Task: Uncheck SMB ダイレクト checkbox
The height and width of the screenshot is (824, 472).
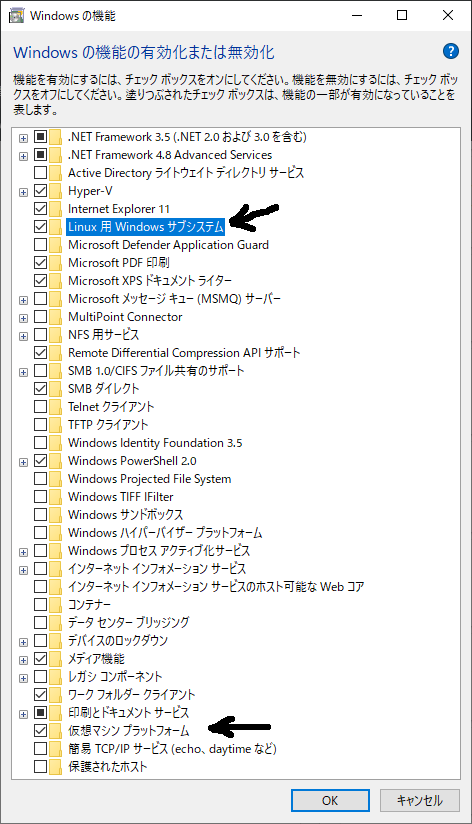Action: [x=40, y=388]
